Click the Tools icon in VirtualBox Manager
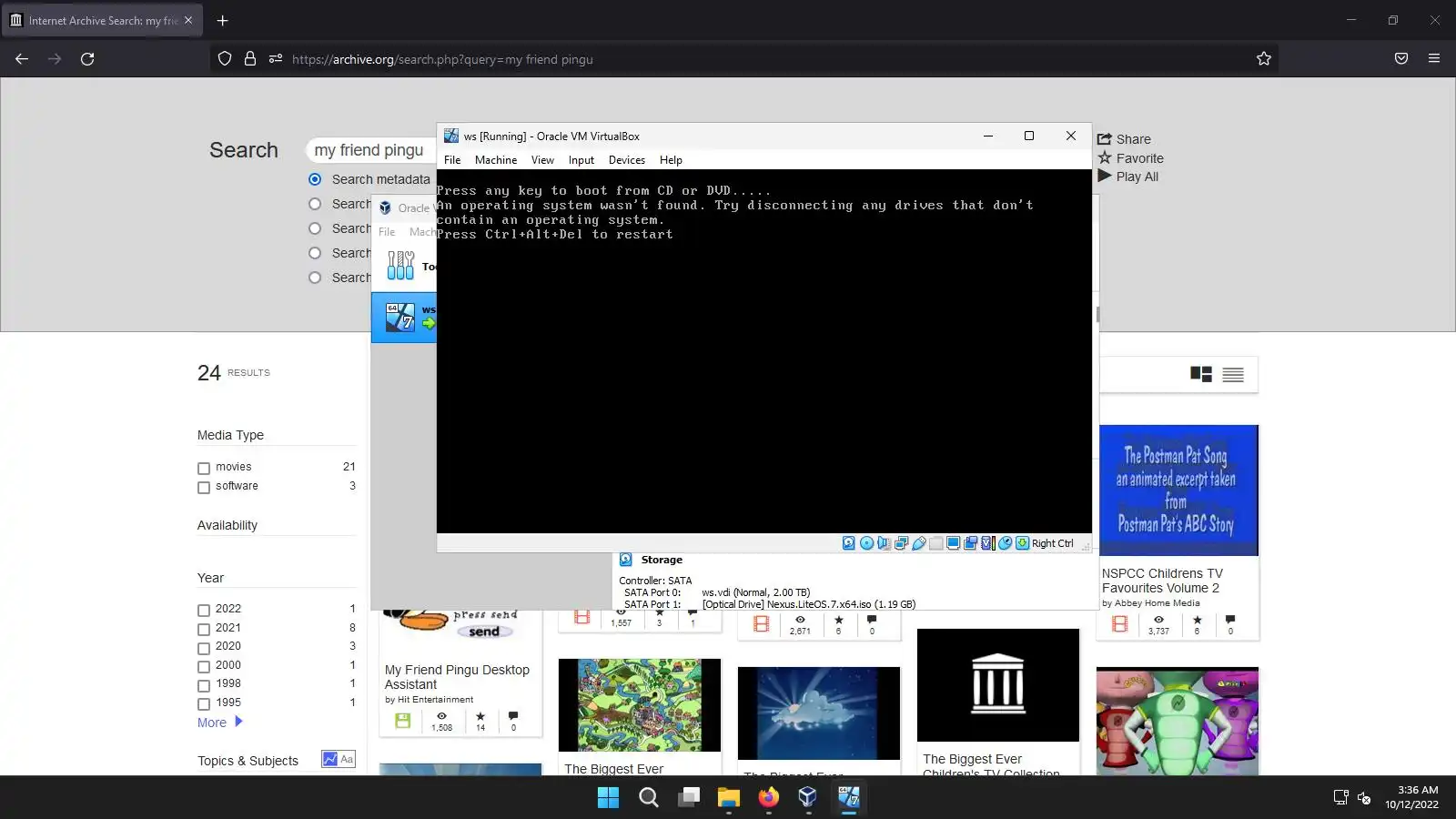This screenshot has width=1456, height=819. [400, 265]
